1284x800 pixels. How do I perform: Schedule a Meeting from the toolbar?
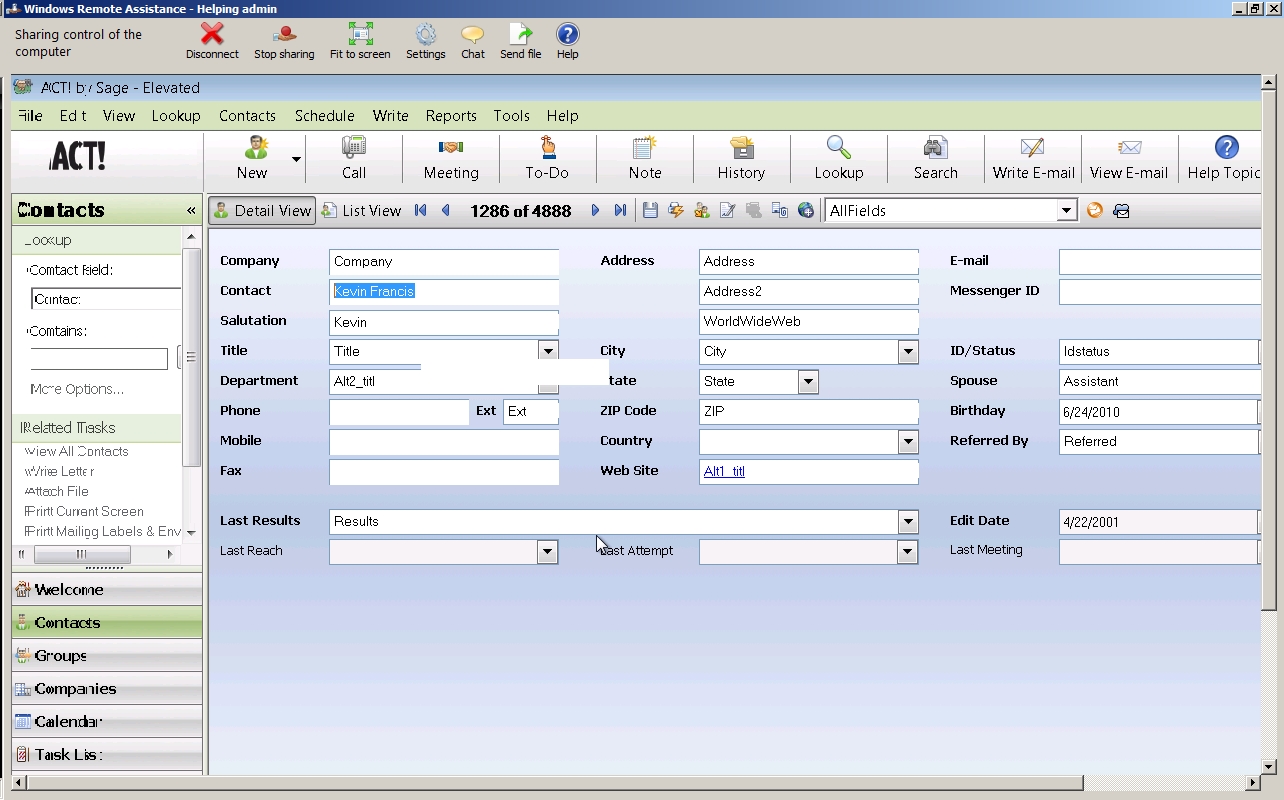[x=451, y=158]
